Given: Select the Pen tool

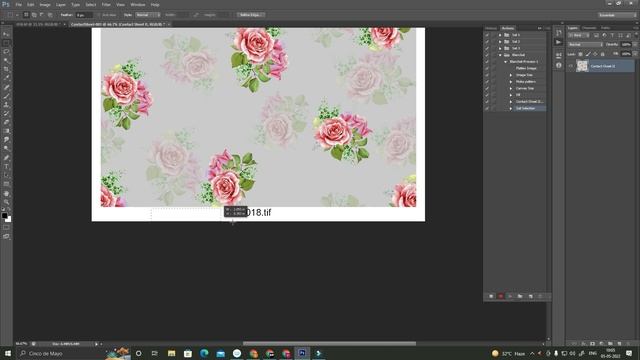Looking at the screenshot, I should click(x=6, y=158).
